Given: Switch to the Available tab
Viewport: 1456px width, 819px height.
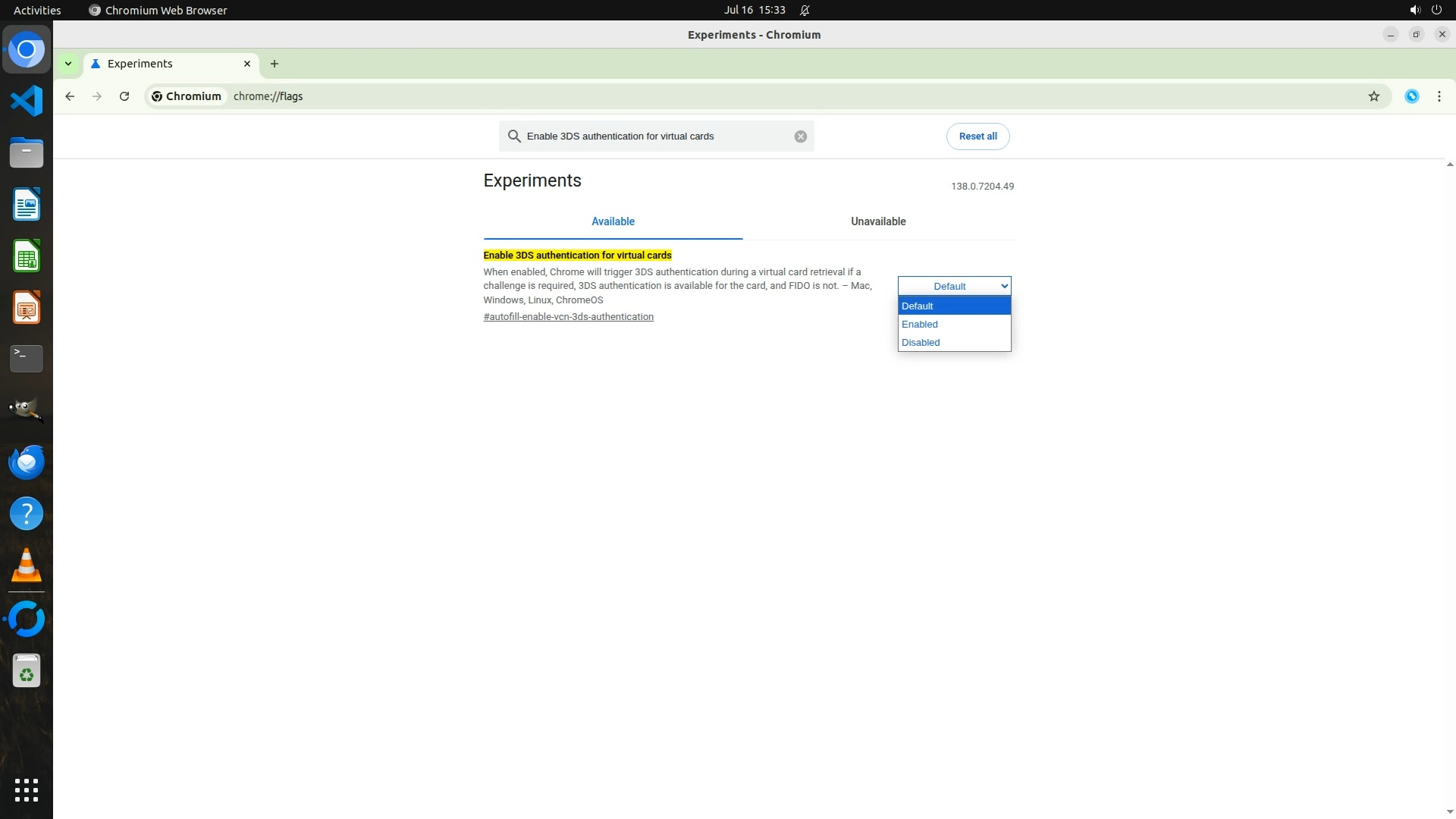Looking at the screenshot, I should click(613, 221).
